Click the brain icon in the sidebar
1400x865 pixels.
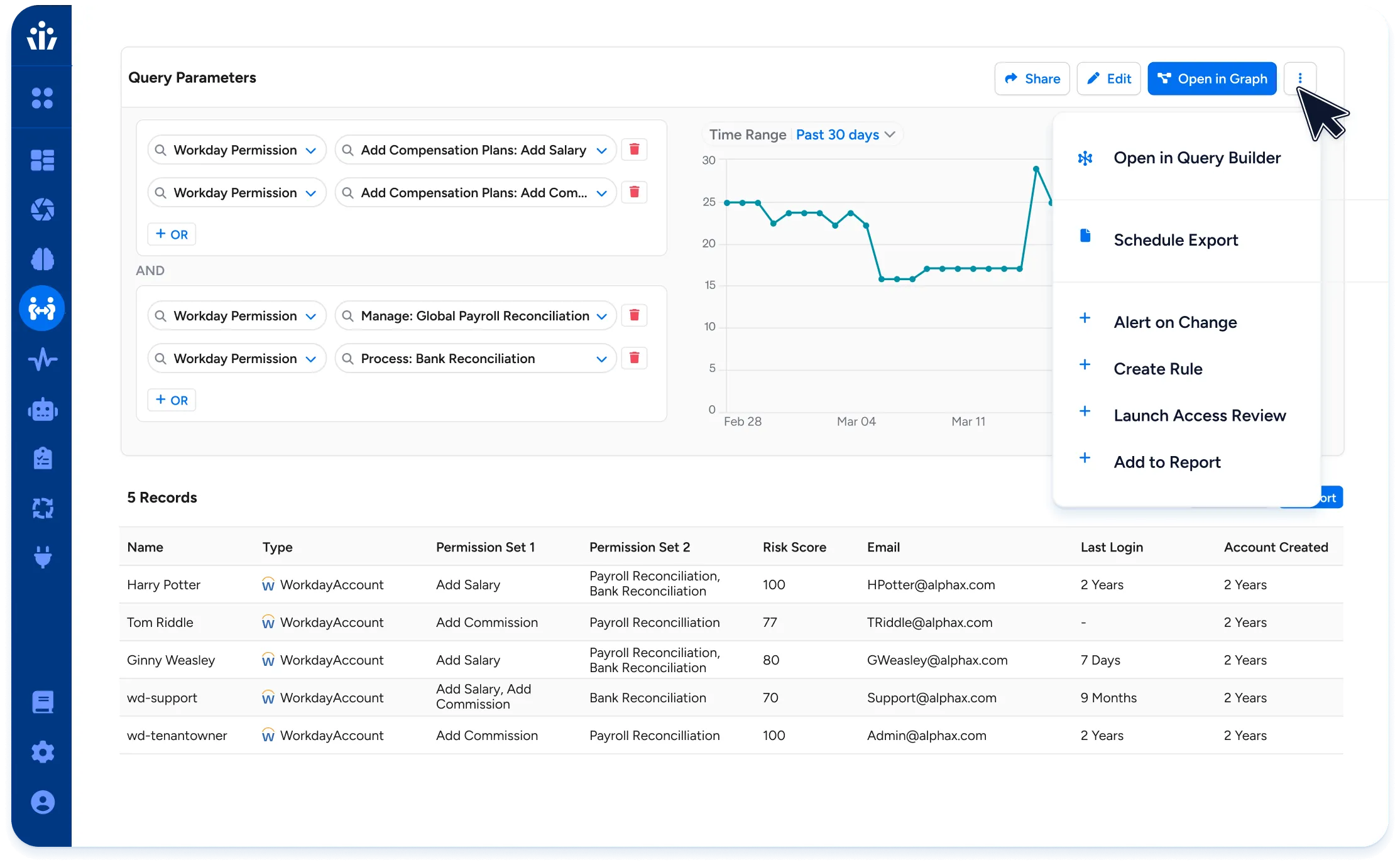42,259
